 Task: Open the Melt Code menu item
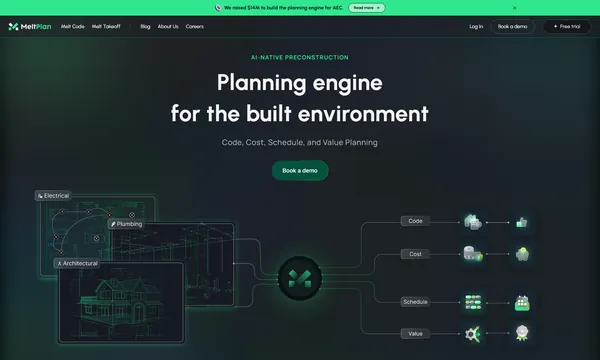73,26
